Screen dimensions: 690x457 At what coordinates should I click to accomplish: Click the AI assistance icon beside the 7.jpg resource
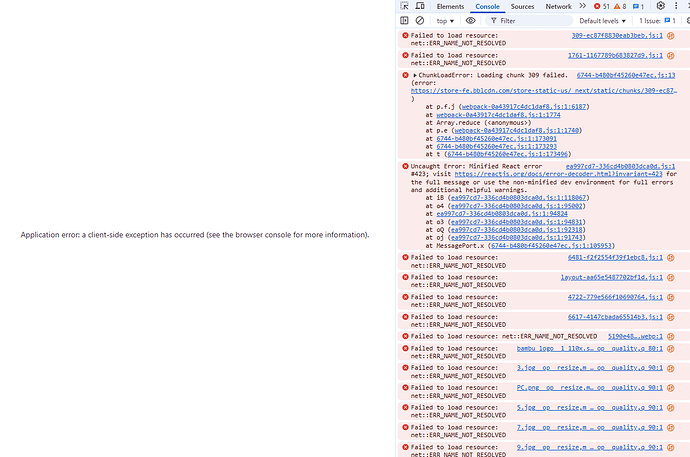point(671,428)
